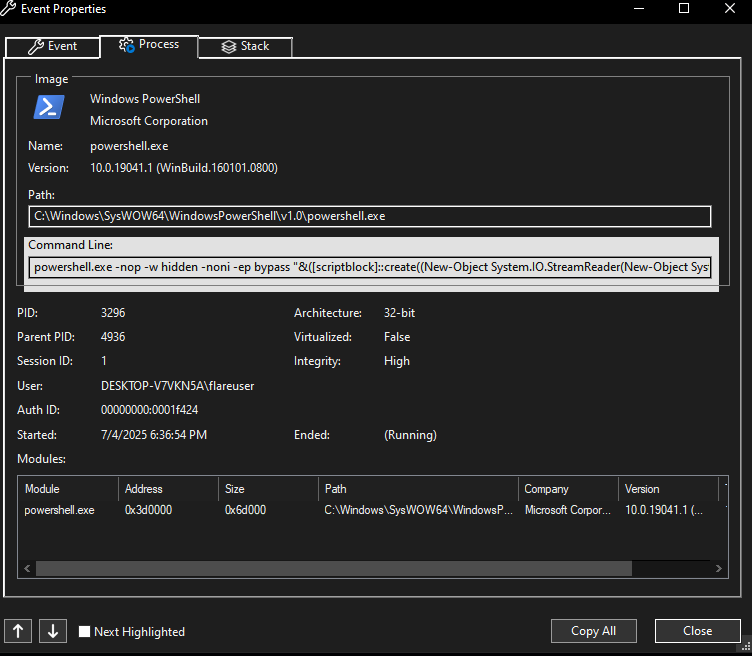Sort modules by Version column header
The width and height of the screenshot is (752, 656).
pos(669,489)
